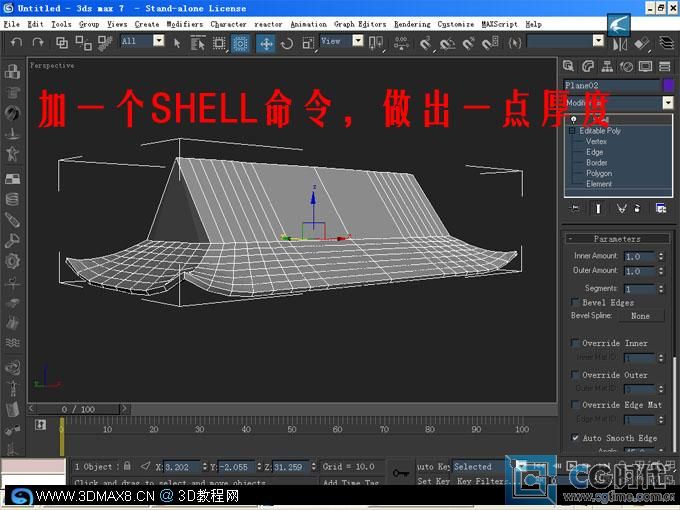Switch to the Display command panel tab
680x510 pixels.
pyautogui.click(x=645, y=66)
